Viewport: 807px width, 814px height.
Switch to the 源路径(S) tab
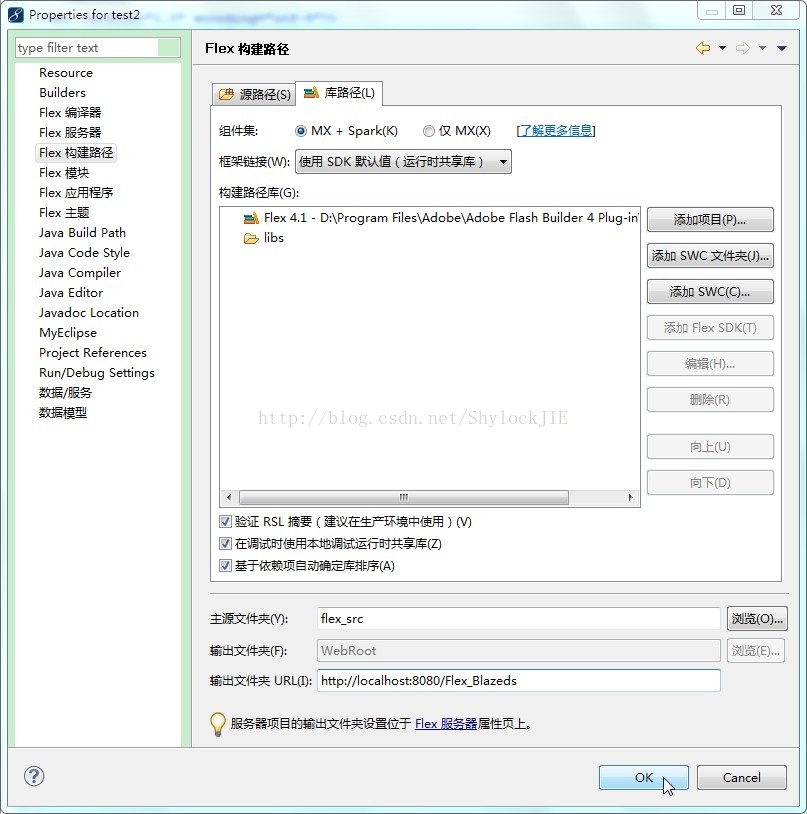254,94
